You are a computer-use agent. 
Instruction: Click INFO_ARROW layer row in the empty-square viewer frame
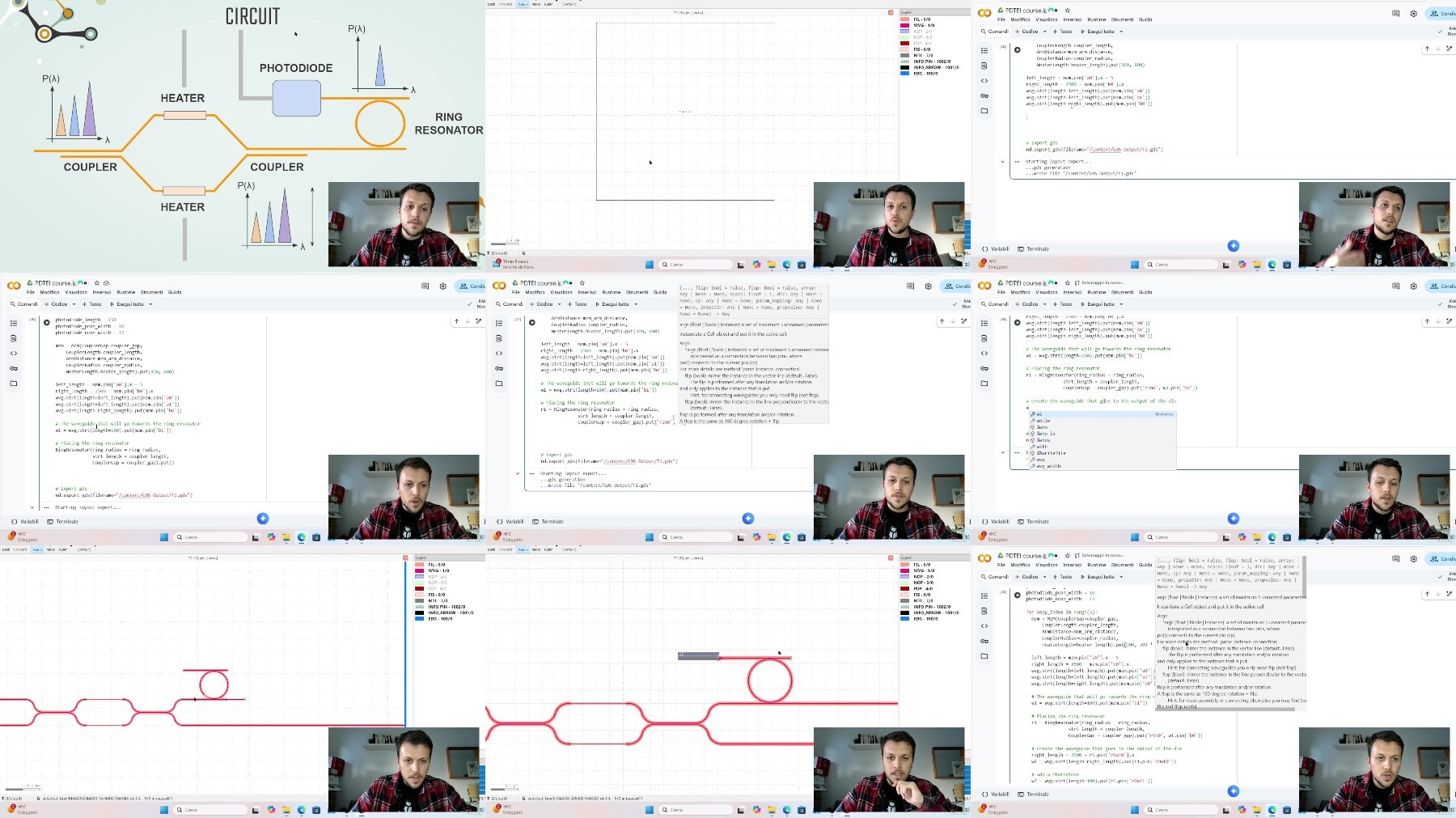pos(930,67)
